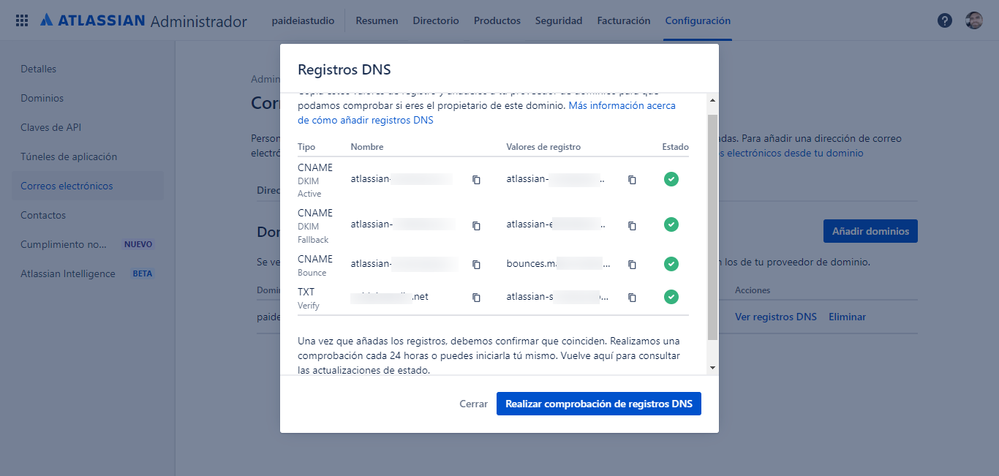Open Túneles de aplicación in sidebar
Screen dimensions: 999x476
point(69,157)
